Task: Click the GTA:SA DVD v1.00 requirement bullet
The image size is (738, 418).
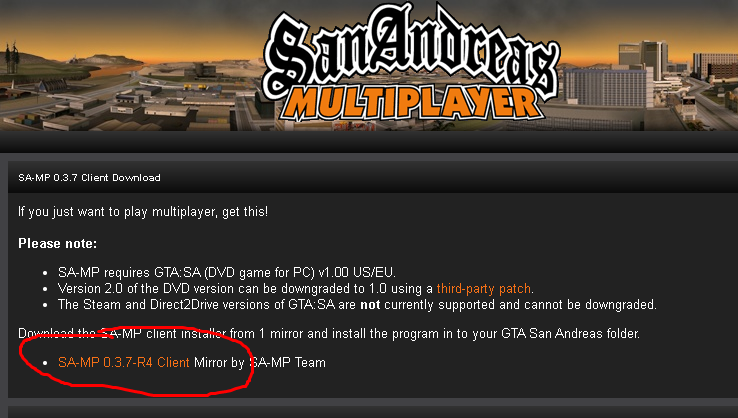Action: coord(227,273)
